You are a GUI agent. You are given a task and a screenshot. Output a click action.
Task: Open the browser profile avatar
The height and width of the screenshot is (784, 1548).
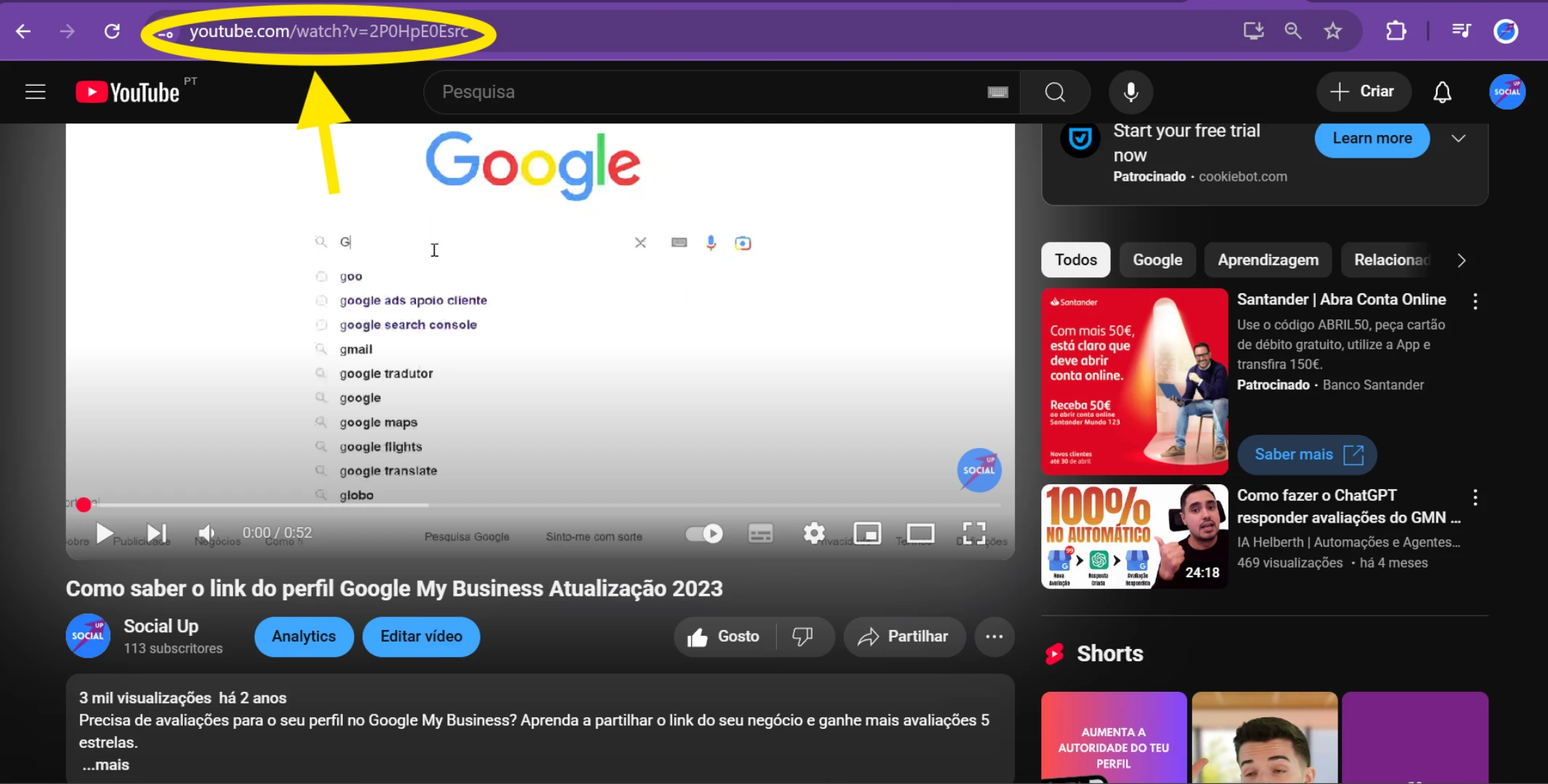1506,30
